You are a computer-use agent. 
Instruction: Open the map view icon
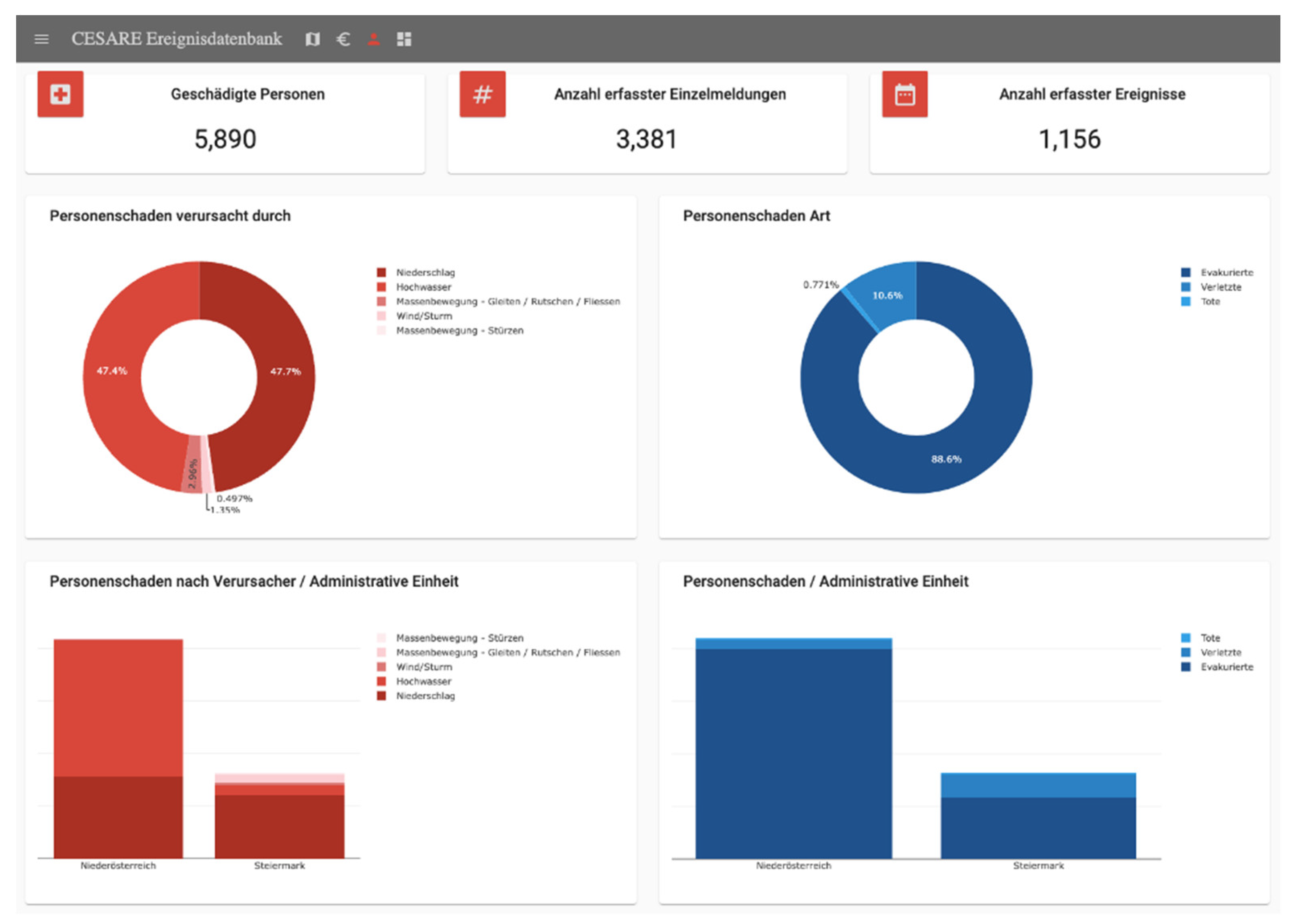click(312, 39)
